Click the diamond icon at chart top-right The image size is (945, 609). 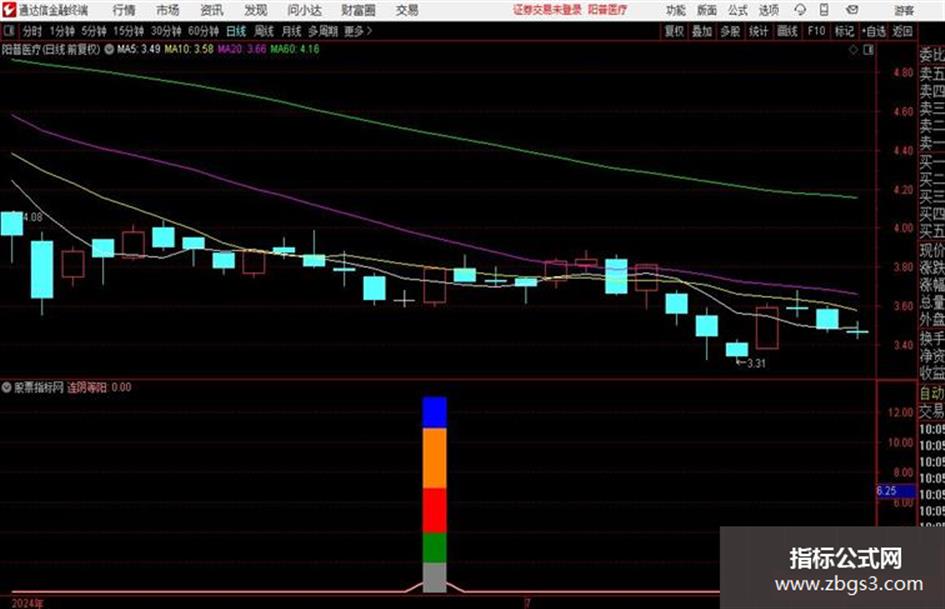coord(853,50)
